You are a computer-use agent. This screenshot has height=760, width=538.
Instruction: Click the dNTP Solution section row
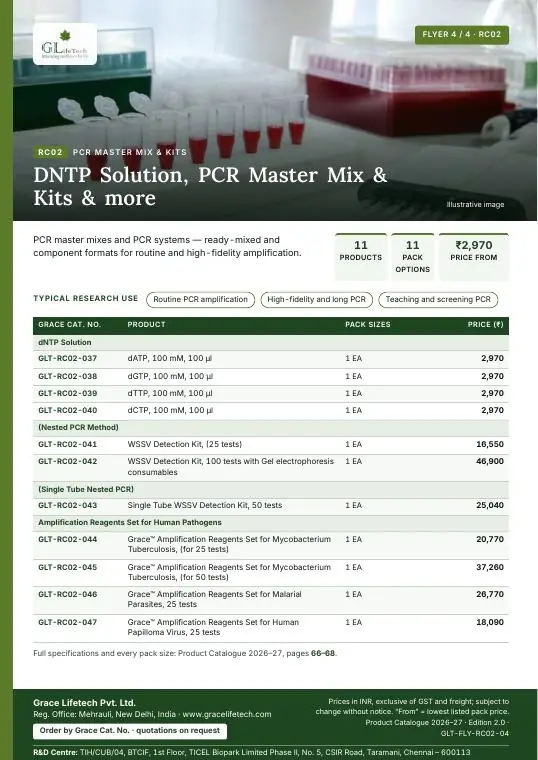(x=271, y=343)
